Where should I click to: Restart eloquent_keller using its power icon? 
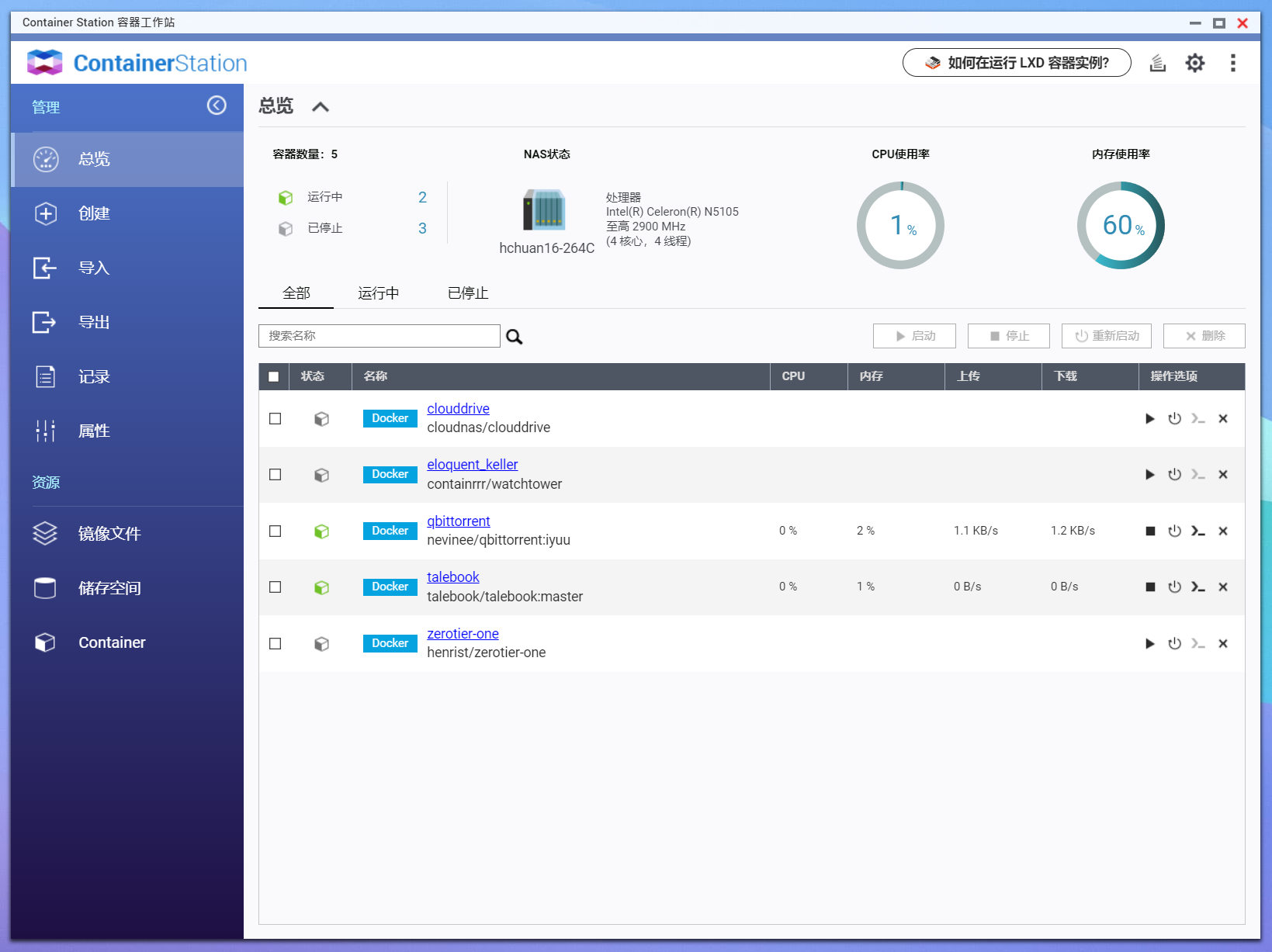coord(1174,475)
